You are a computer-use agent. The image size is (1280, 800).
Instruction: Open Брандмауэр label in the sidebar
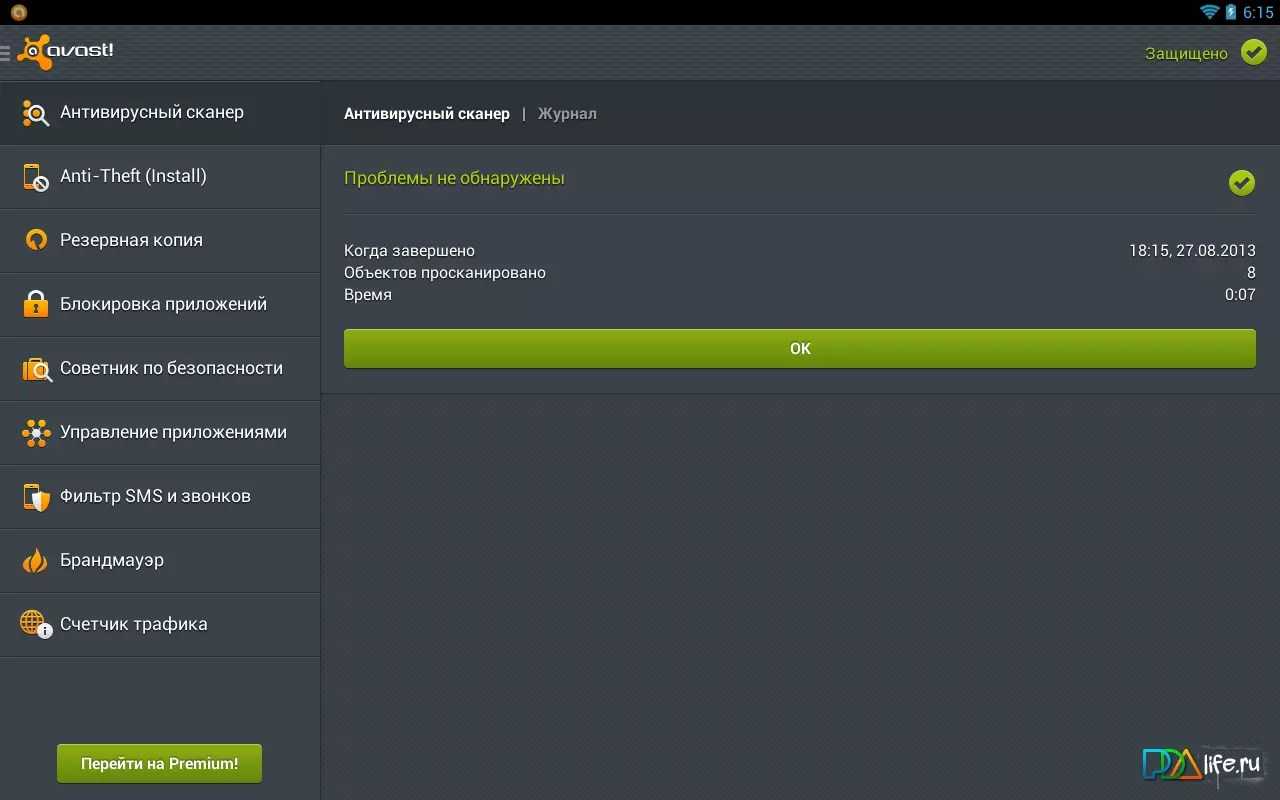tap(112, 560)
